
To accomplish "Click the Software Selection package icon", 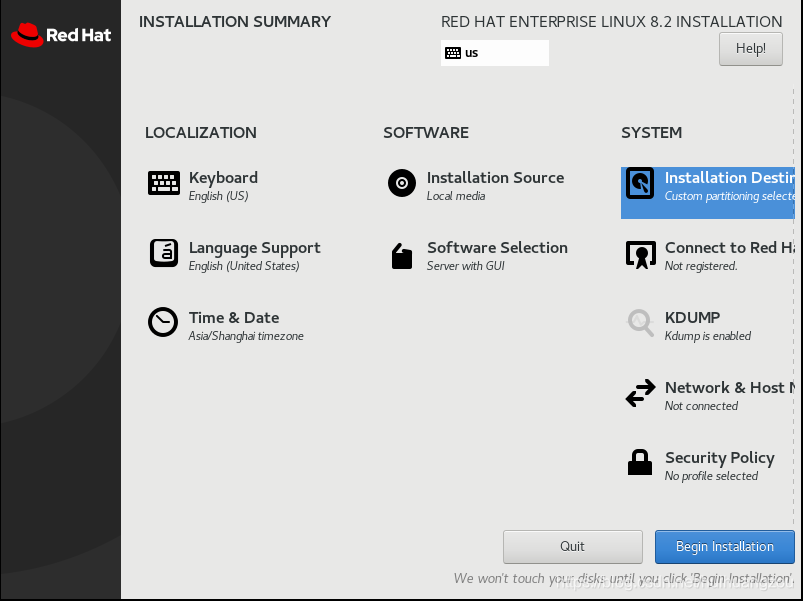I will click(x=402, y=255).
